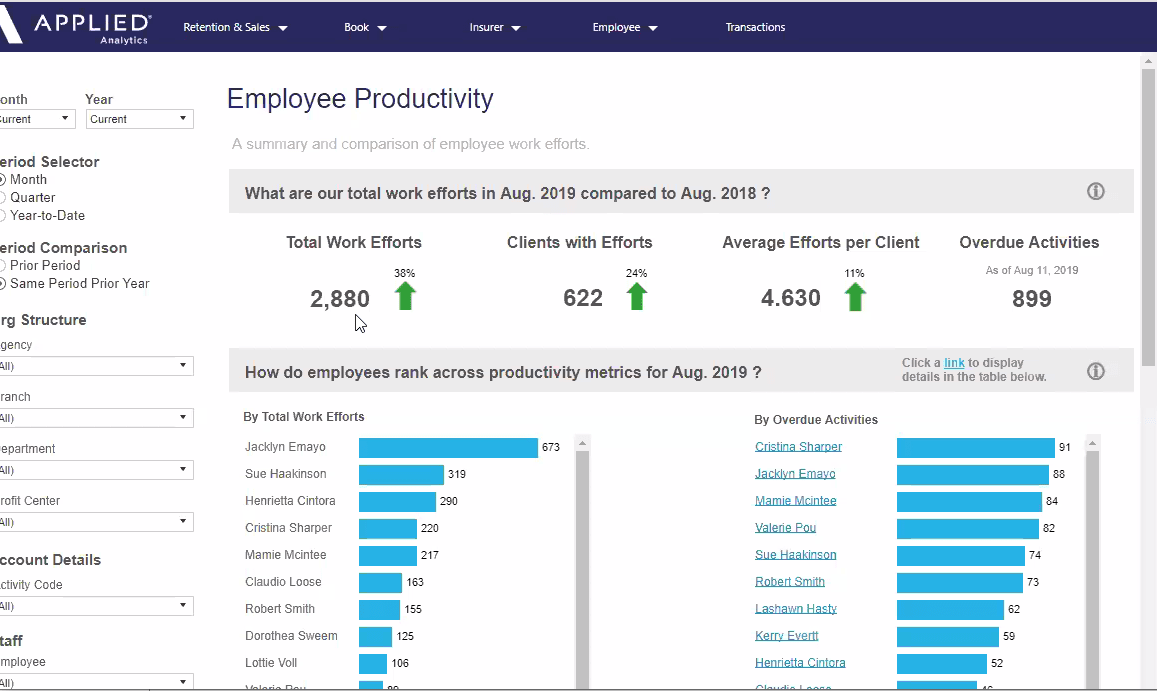Viewport: 1157px width, 691px height.
Task: Click green arrow next to Clients with Efforts
Action: pyautogui.click(x=636, y=296)
